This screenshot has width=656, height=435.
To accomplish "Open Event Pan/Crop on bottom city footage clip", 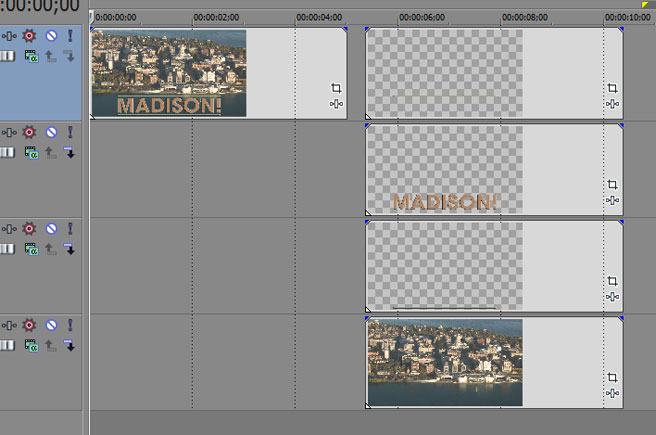I will [x=612, y=377].
